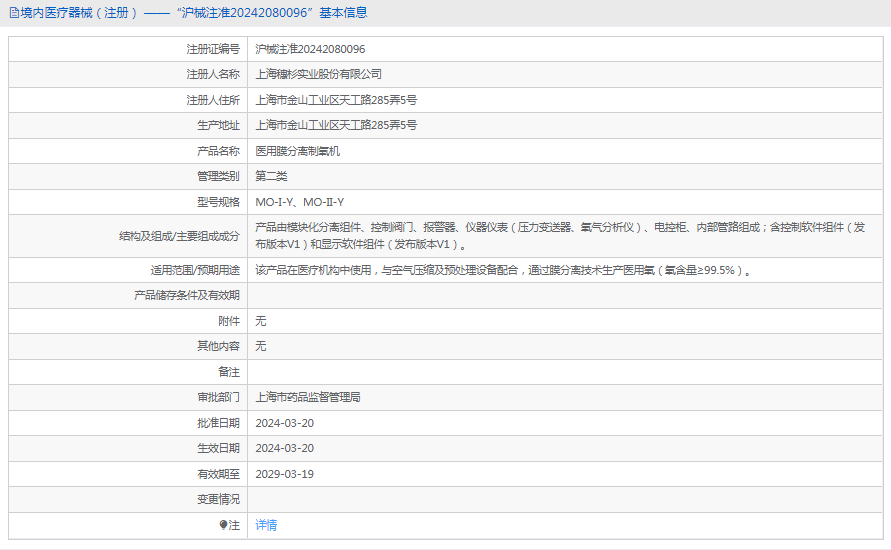The height and width of the screenshot is (550, 891).
Task: Select the value 上海市药品监督管理局
Action: (307, 397)
